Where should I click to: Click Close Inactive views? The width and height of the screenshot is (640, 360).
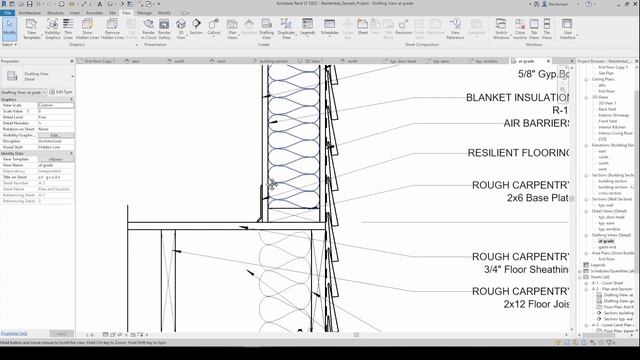pyautogui.click(x=520, y=29)
